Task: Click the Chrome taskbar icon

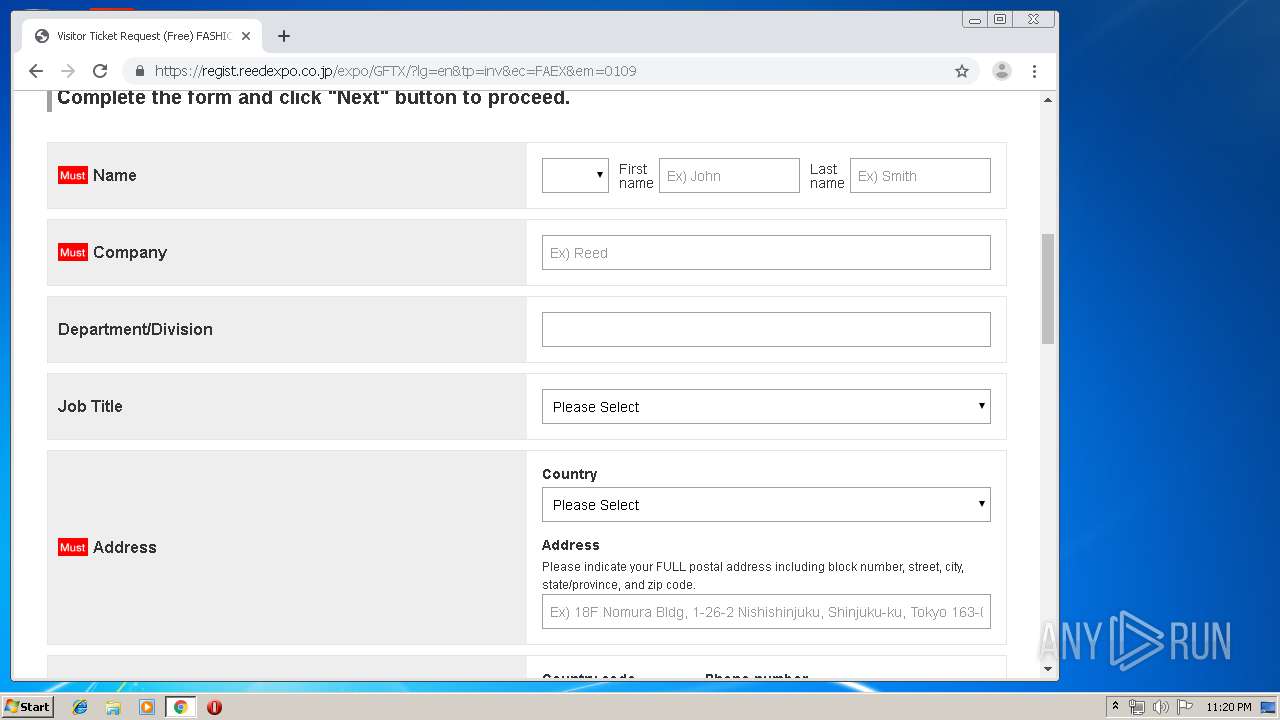Action: (180, 707)
